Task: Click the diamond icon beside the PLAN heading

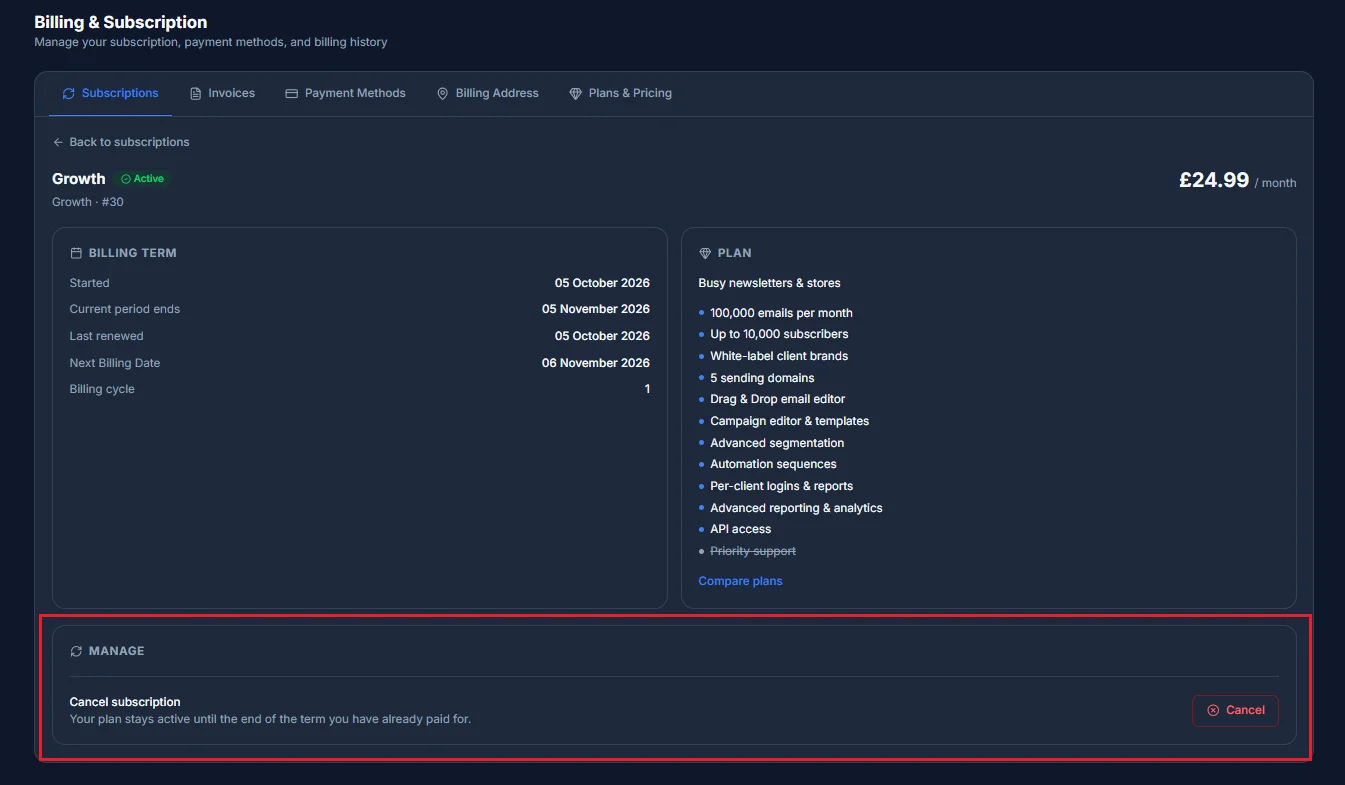Action: [705, 253]
